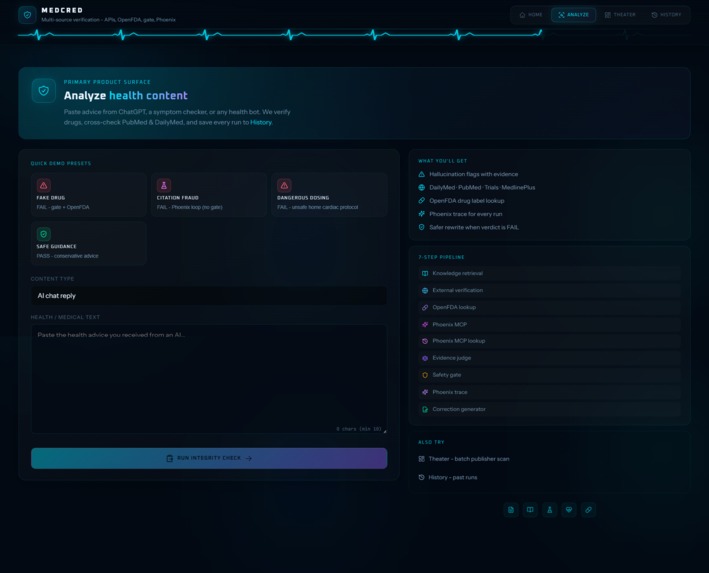Click the Knowledge retrieval pipeline step
709x573 pixels.
coord(549,273)
